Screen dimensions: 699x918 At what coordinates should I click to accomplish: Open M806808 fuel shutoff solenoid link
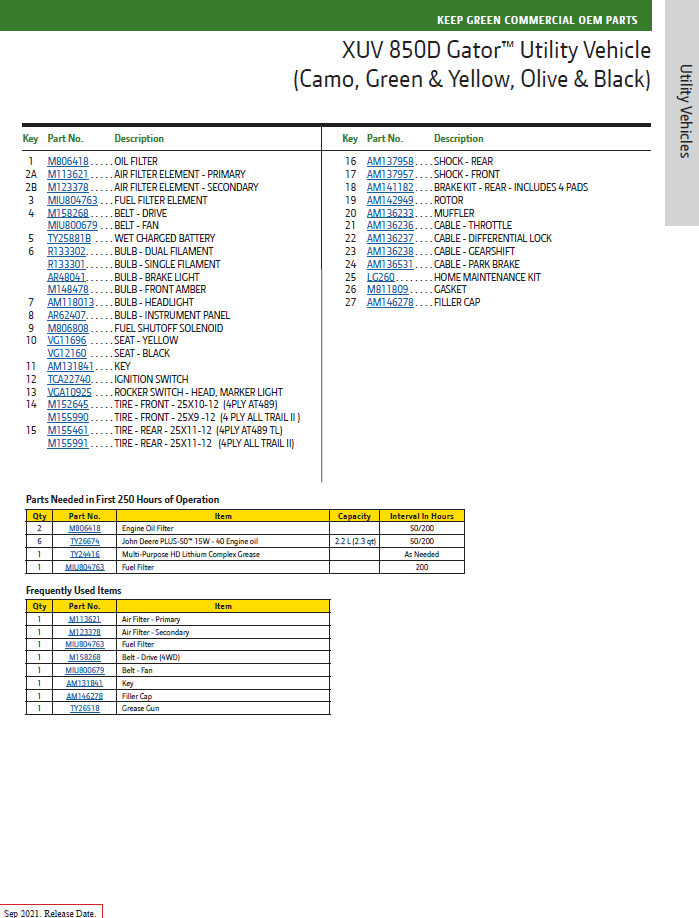(68, 328)
